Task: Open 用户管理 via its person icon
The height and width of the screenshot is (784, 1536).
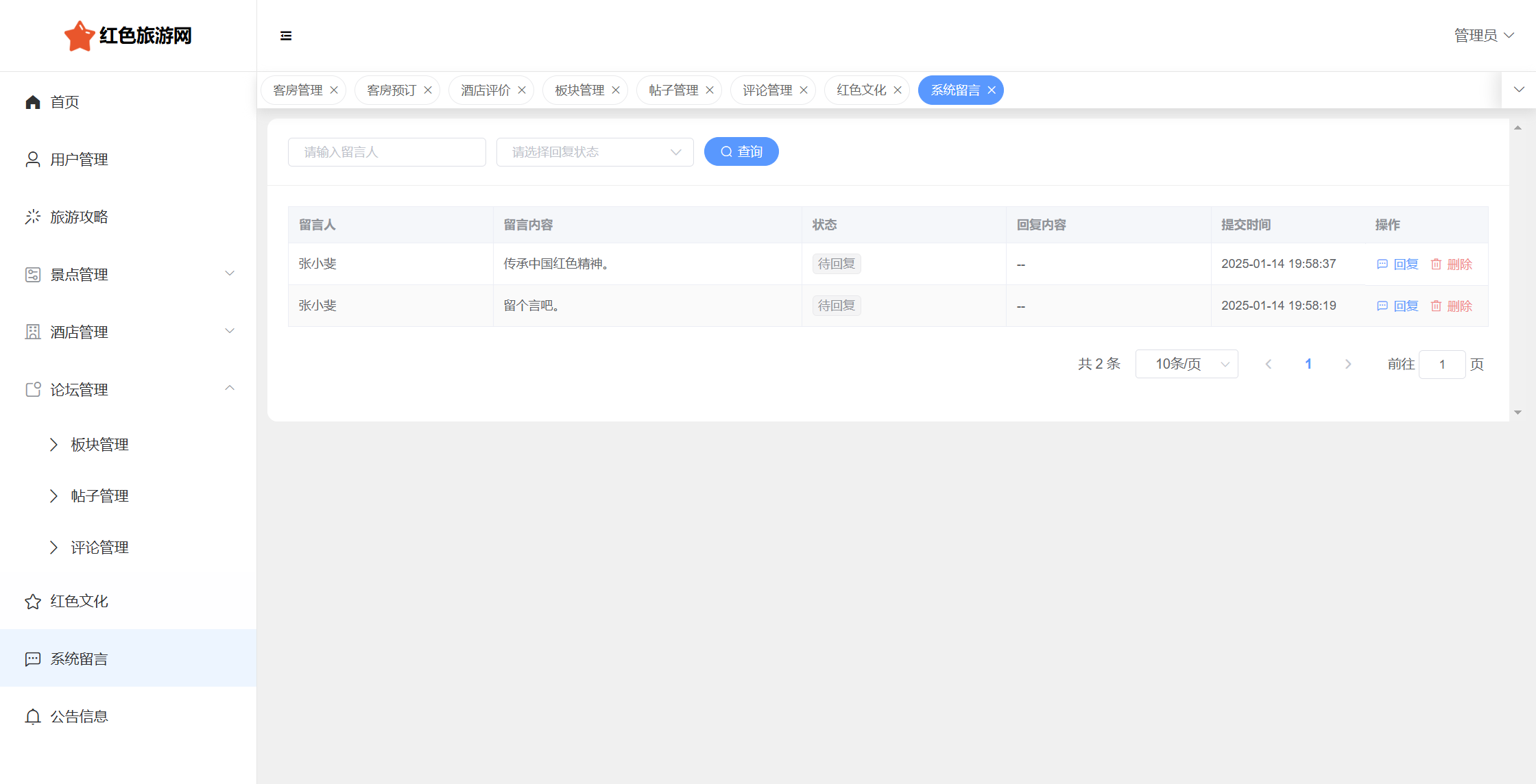Action: [x=33, y=160]
